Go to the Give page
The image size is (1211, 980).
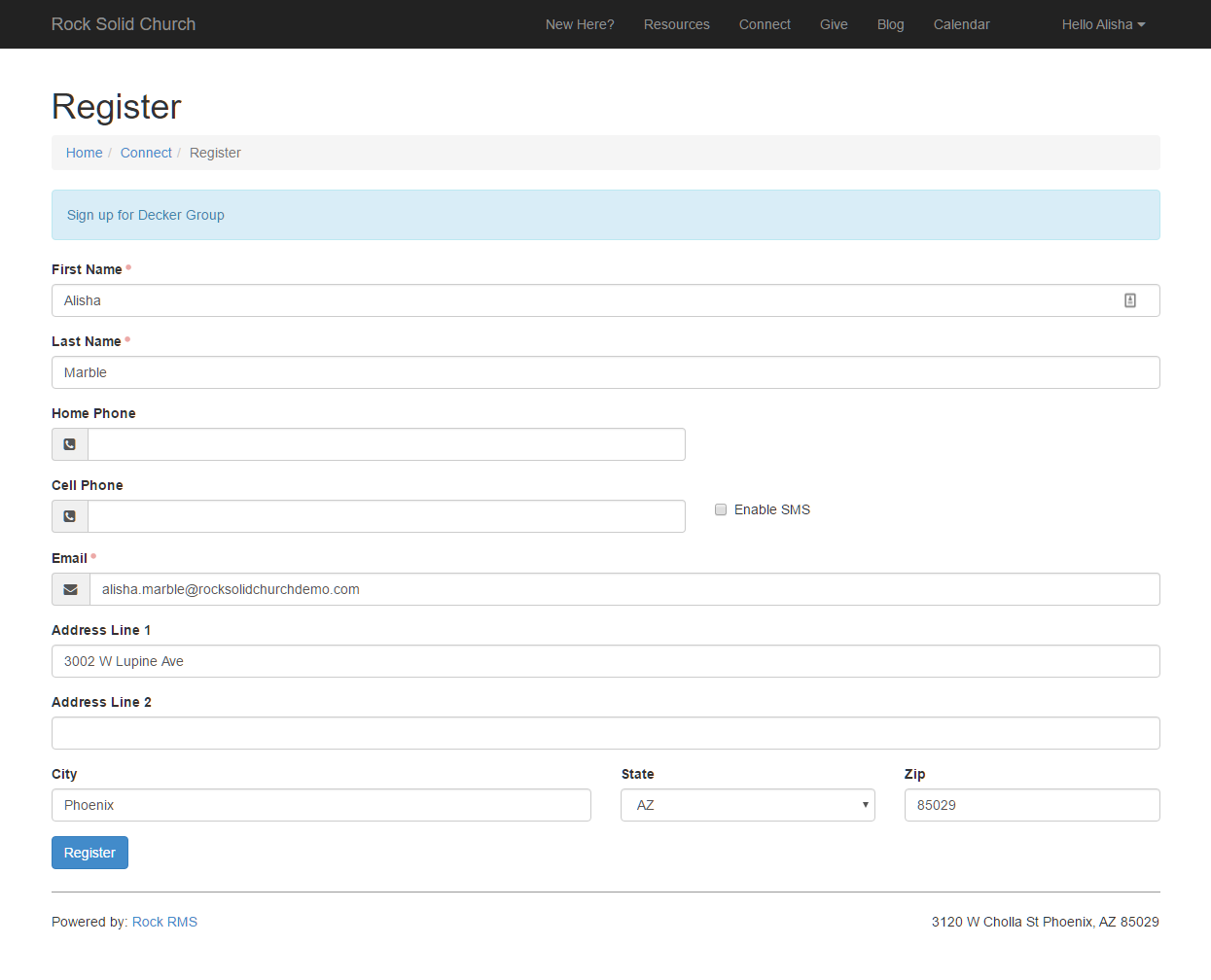(834, 24)
